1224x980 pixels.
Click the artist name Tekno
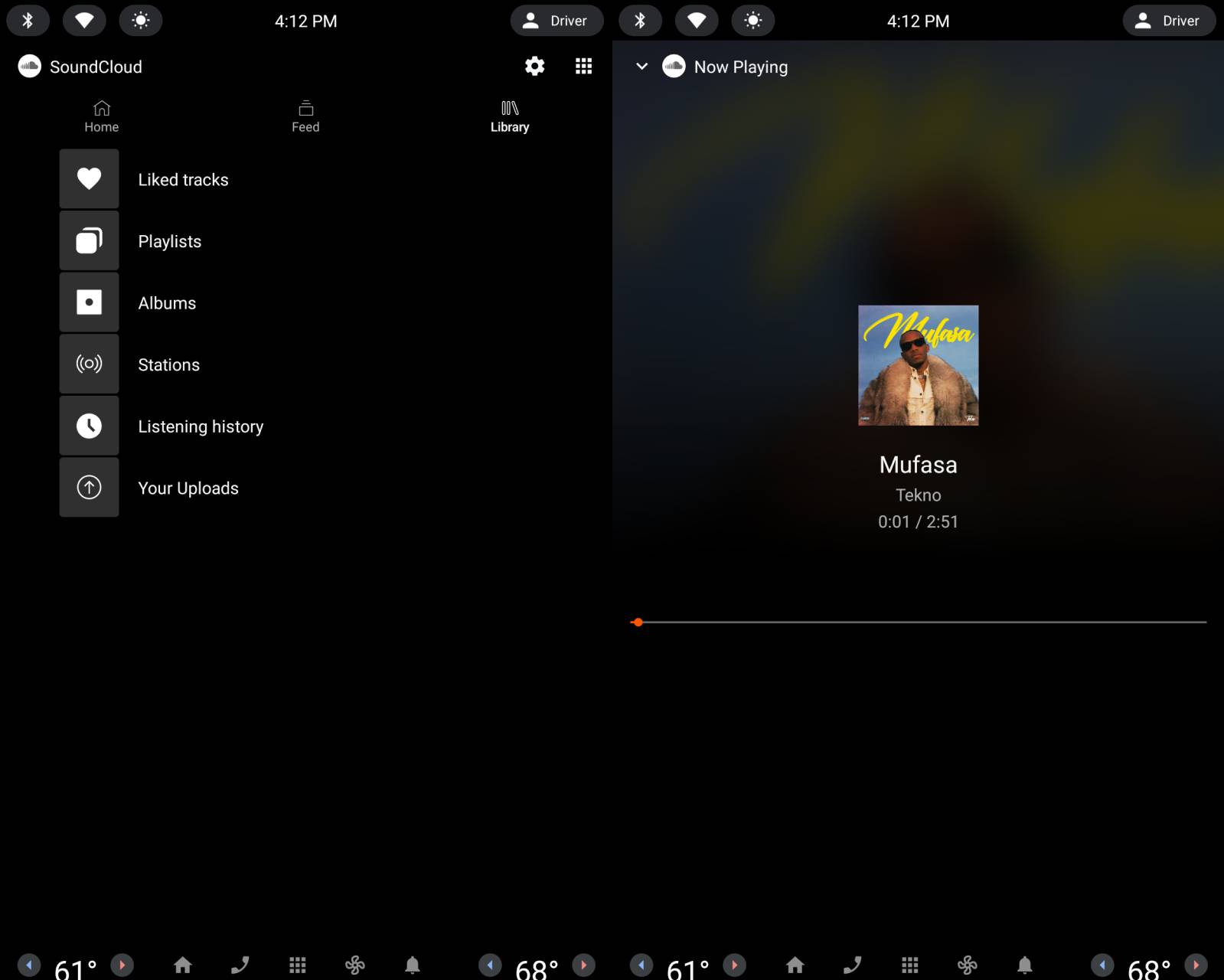(x=918, y=495)
